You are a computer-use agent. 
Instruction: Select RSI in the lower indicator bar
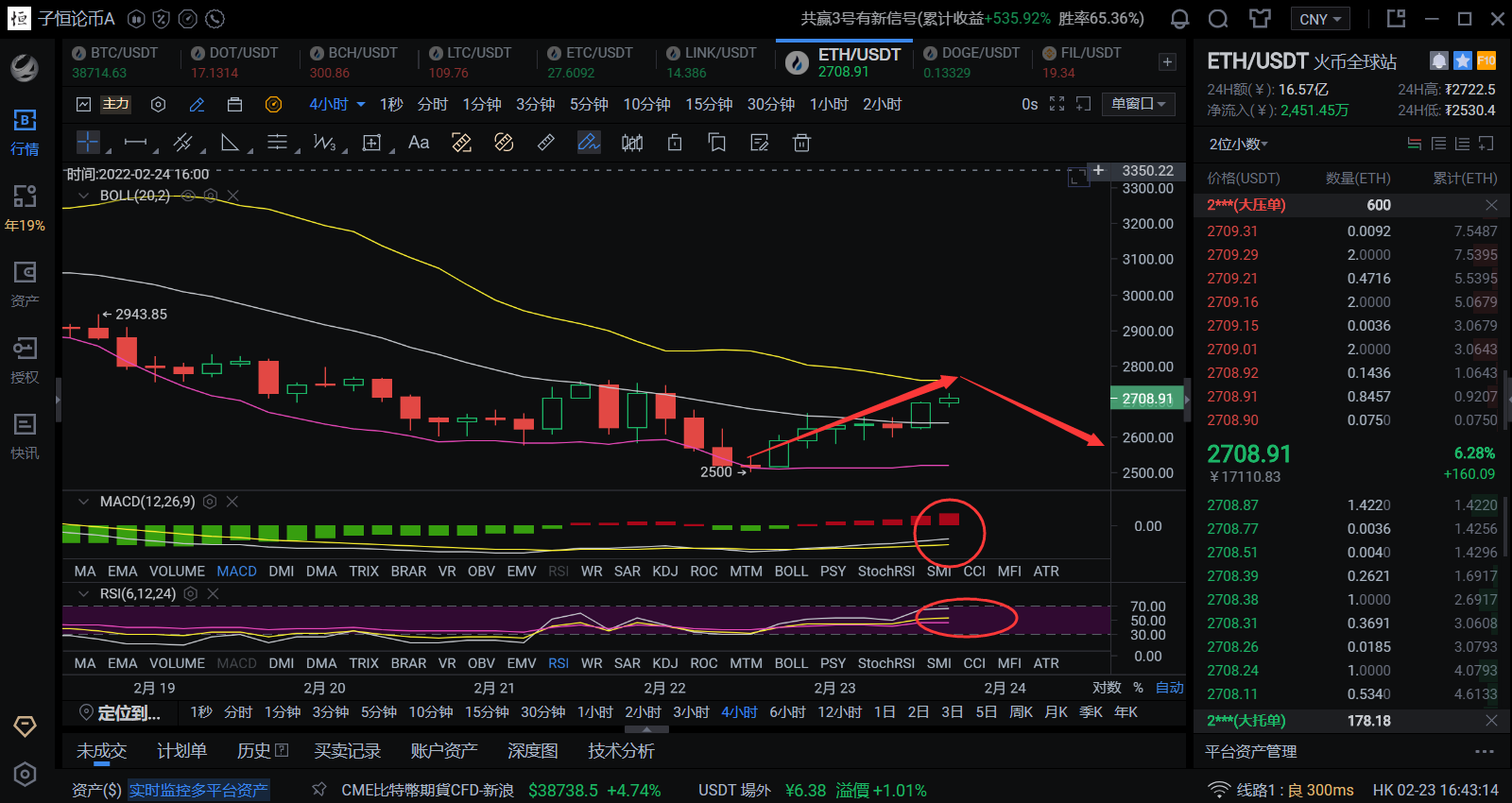[558, 663]
